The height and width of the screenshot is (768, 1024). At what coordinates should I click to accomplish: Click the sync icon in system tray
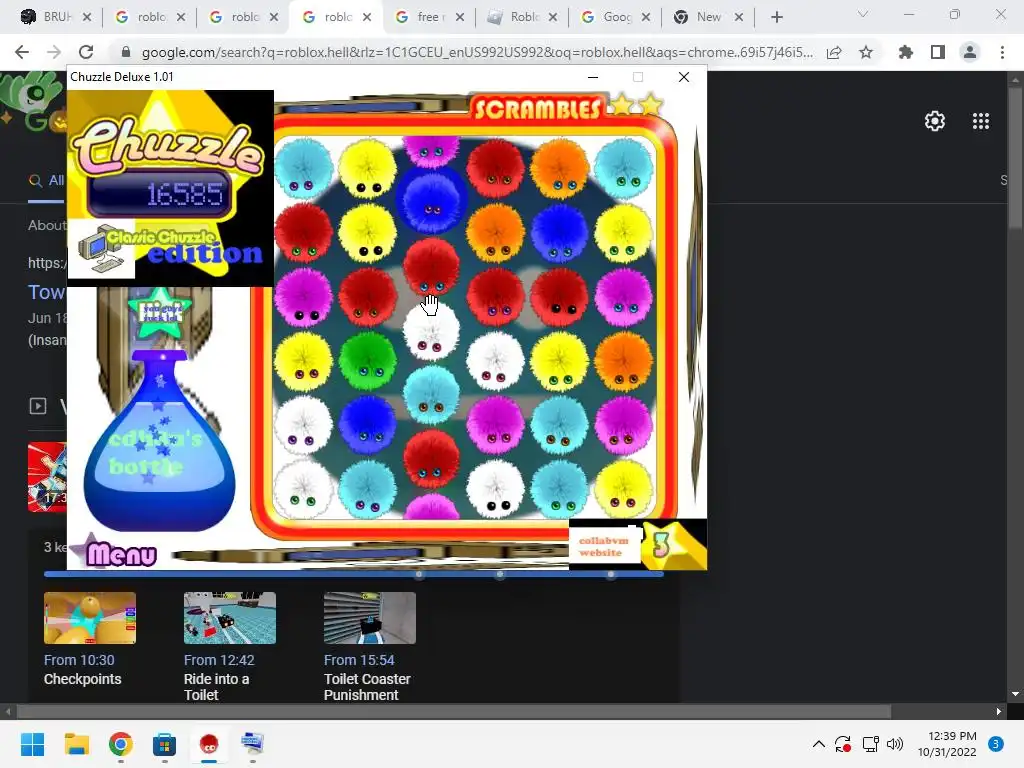tap(843, 744)
